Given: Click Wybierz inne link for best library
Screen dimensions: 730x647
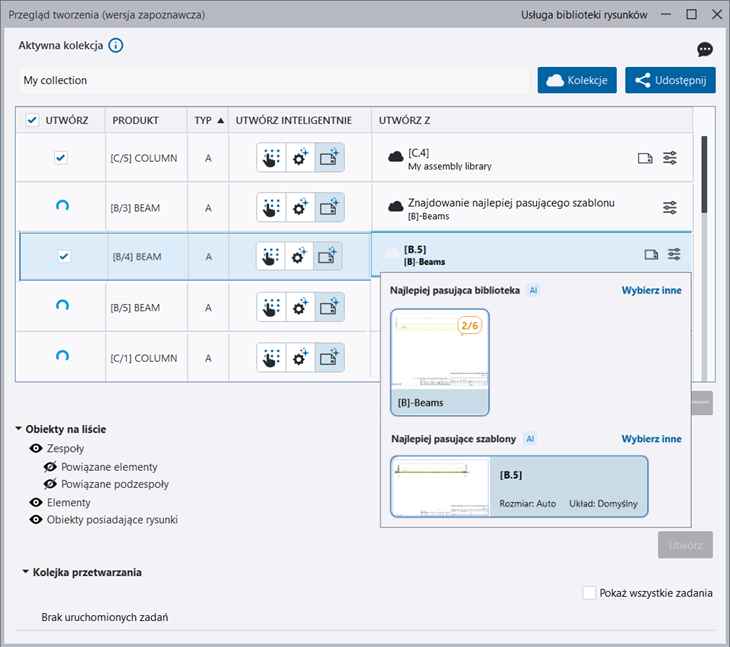Looking at the screenshot, I should pyautogui.click(x=651, y=291).
